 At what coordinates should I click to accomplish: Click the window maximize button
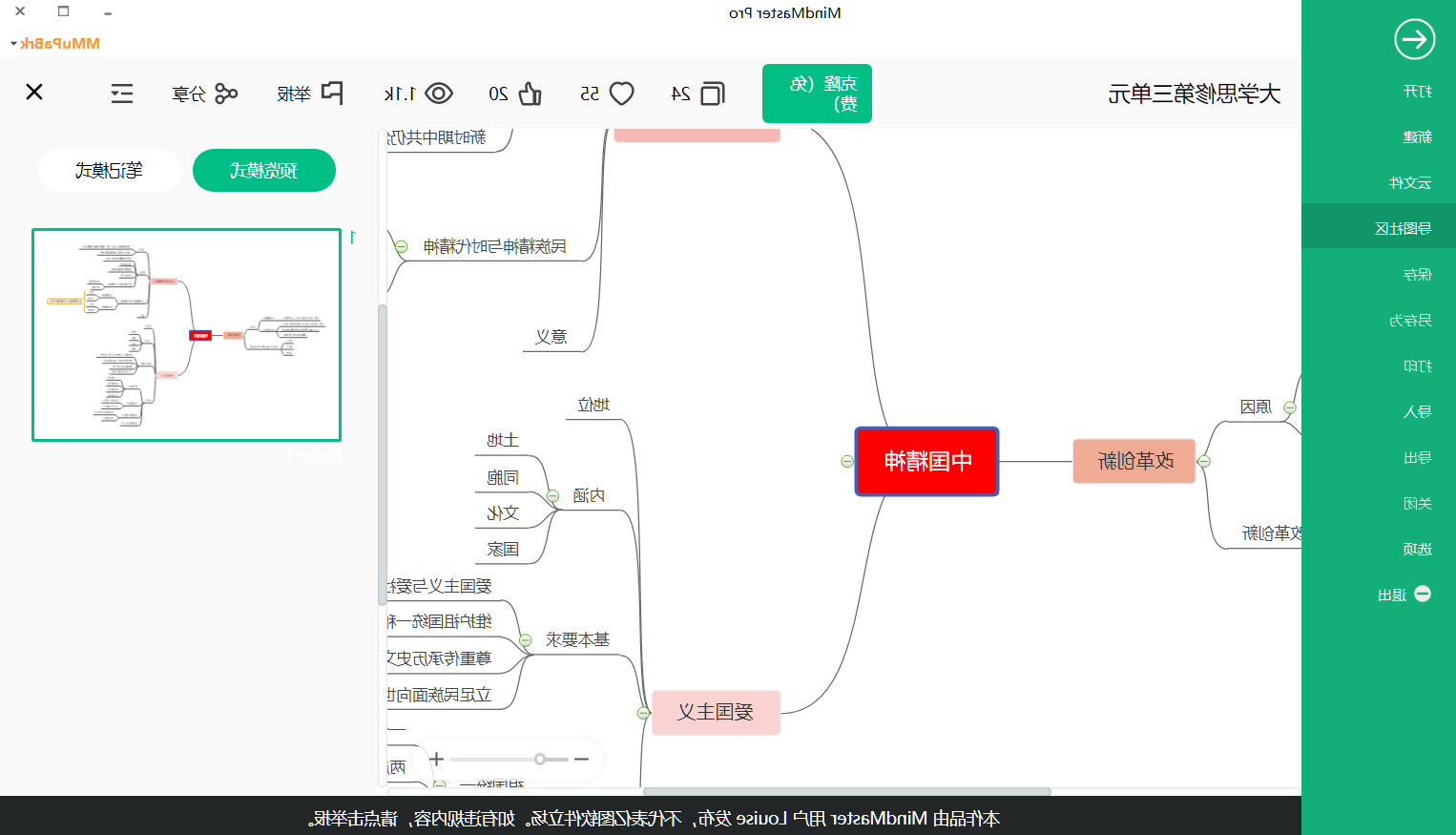pyautogui.click(x=64, y=11)
